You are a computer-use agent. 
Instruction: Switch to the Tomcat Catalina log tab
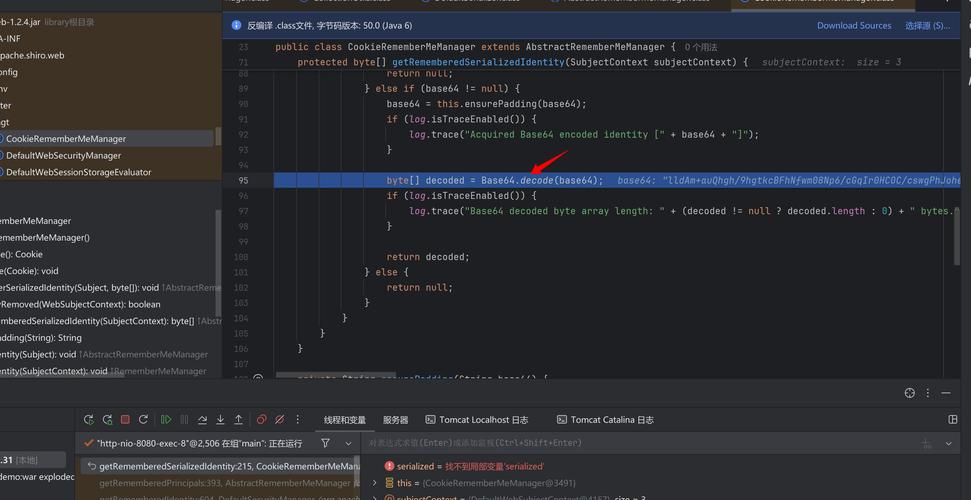(605, 420)
